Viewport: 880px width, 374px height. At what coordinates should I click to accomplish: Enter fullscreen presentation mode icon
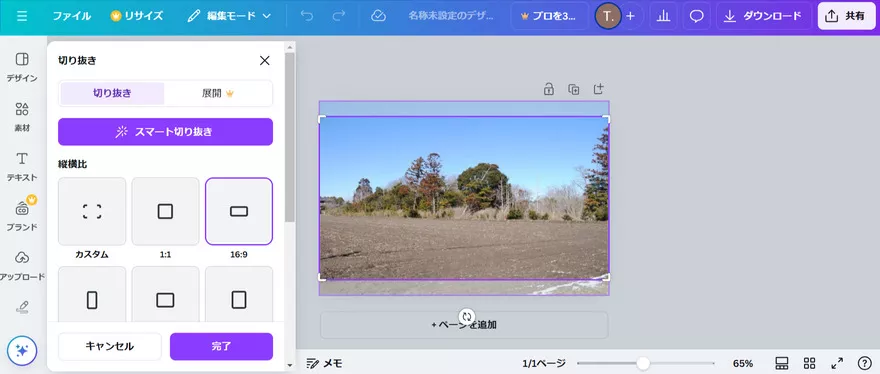(x=837, y=363)
